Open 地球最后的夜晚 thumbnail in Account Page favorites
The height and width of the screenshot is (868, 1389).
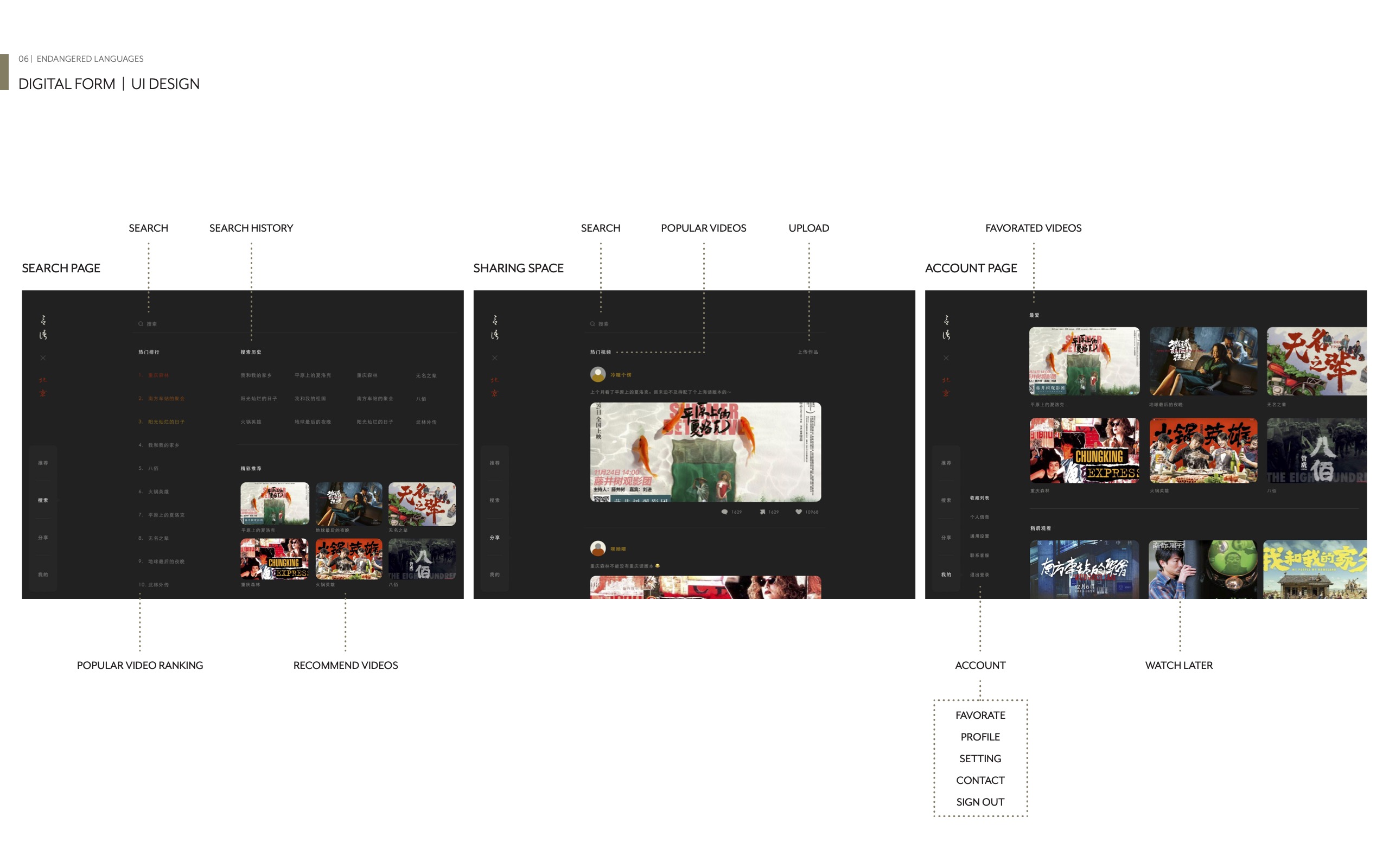point(1203,361)
